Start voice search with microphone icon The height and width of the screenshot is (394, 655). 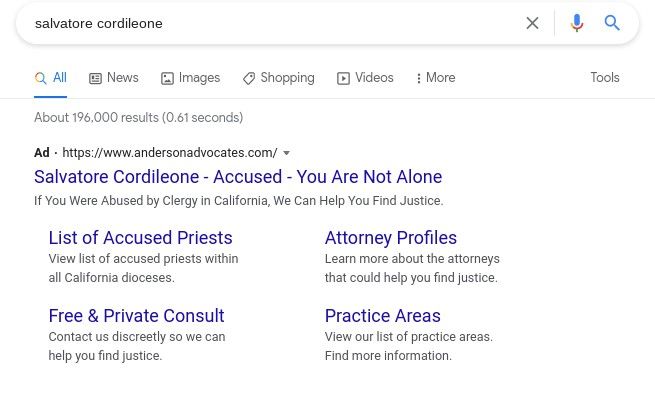coord(576,23)
